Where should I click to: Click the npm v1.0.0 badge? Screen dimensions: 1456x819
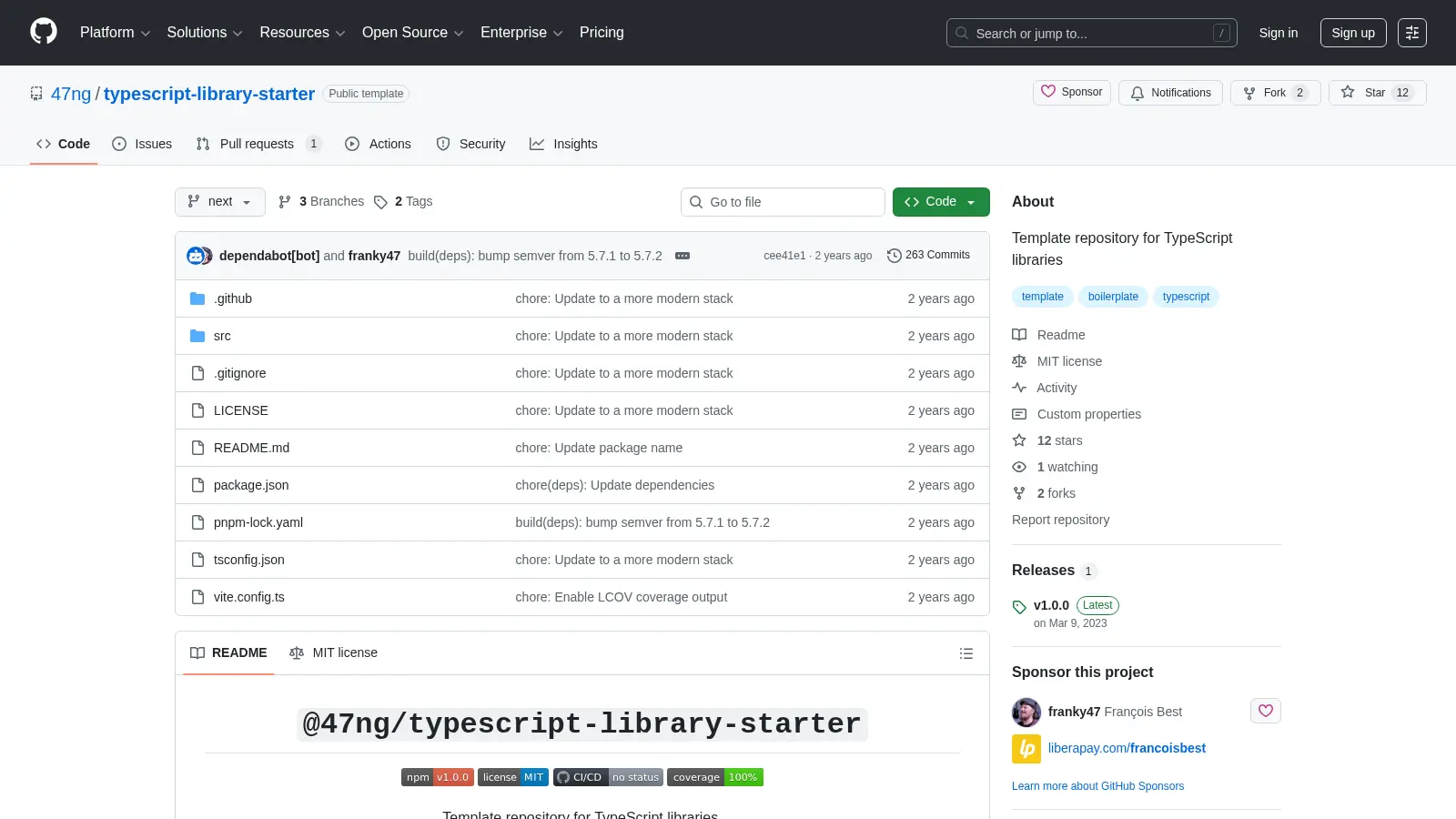(438, 777)
